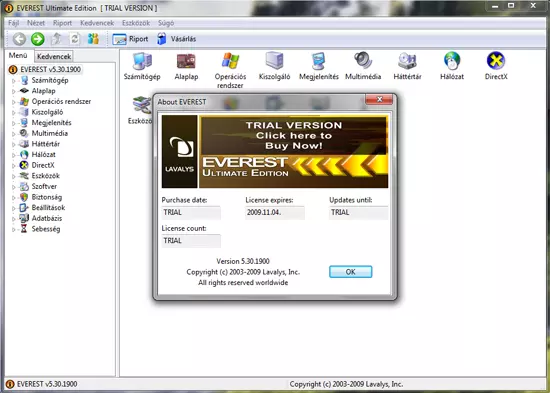Maximize the EVEREST main window
Viewport: 550px width, 393px height.
[x=511, y=6]
